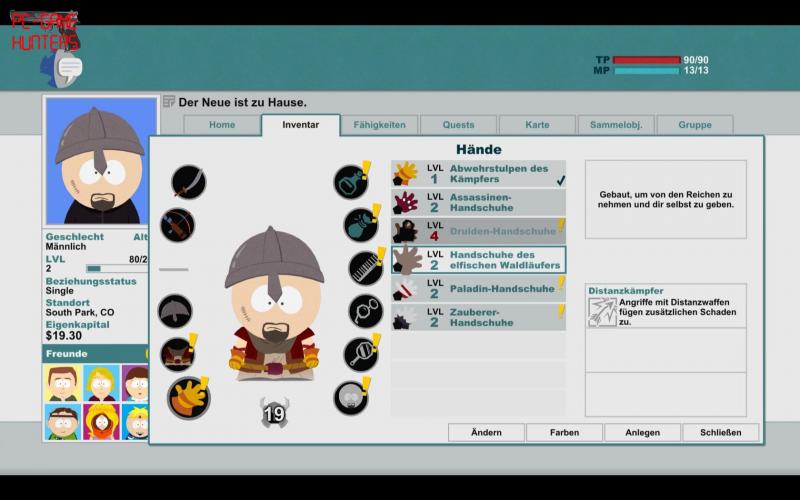800x500 pixels.
Task: Click the Farben button
Action: 564,433
